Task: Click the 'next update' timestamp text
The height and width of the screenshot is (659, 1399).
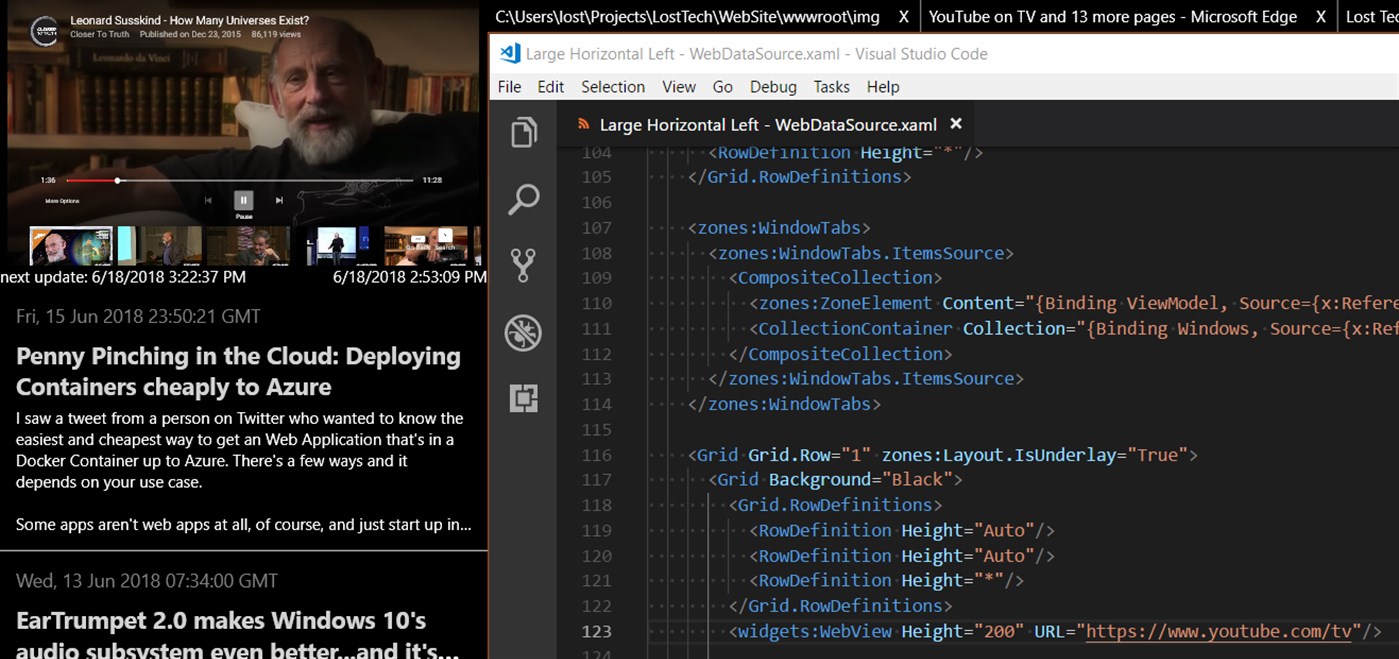Action: [123, 277]
